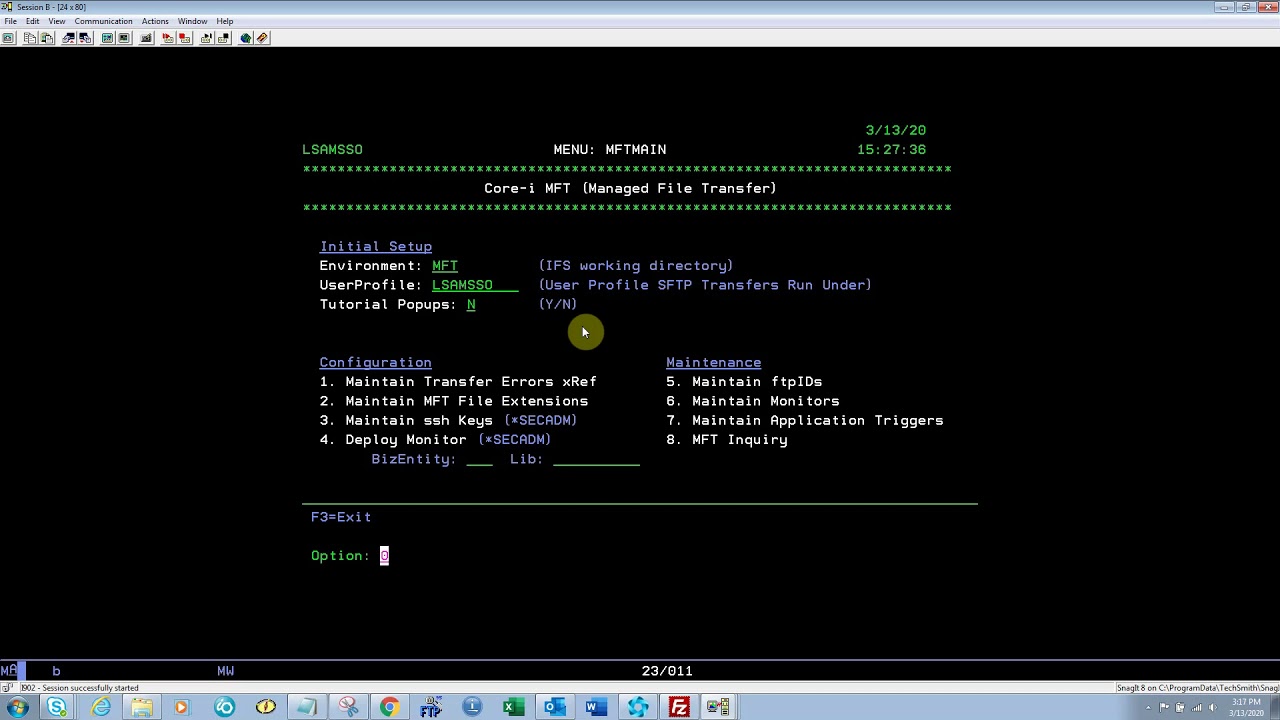
Task: Select option 7 Maintain Application Triggers
Action: tap(805, 420)
